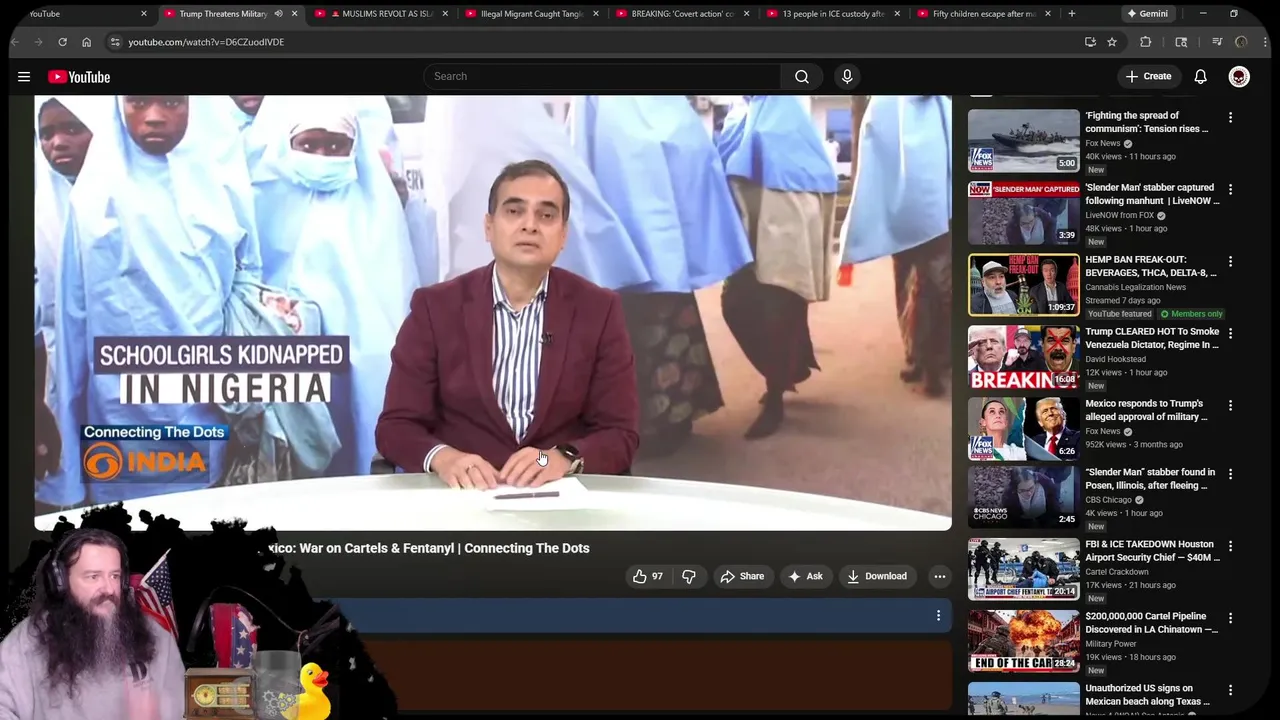Click the Ask button
Image resolution: width=1280 pixels, height=720 pixels.
pyautogui.click(x=805, y=576)
